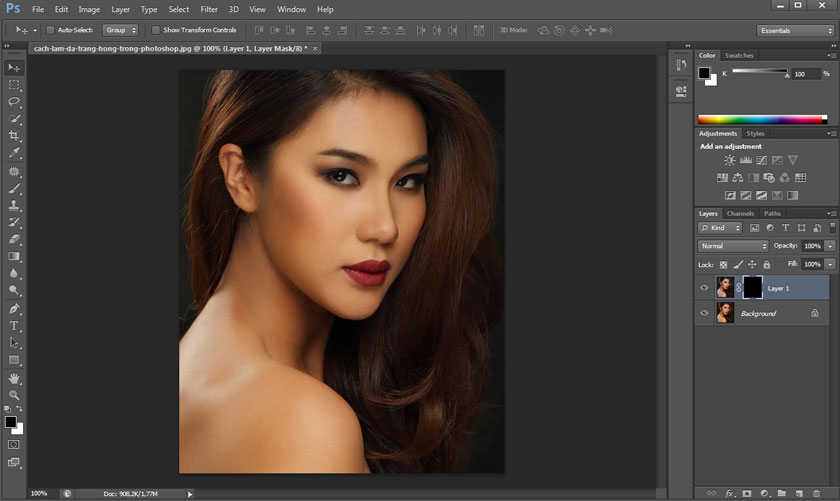The height and width of the screenshot is (501, 840).
Task: Hide the Background layer with eye icon
Action: [704, 314]
